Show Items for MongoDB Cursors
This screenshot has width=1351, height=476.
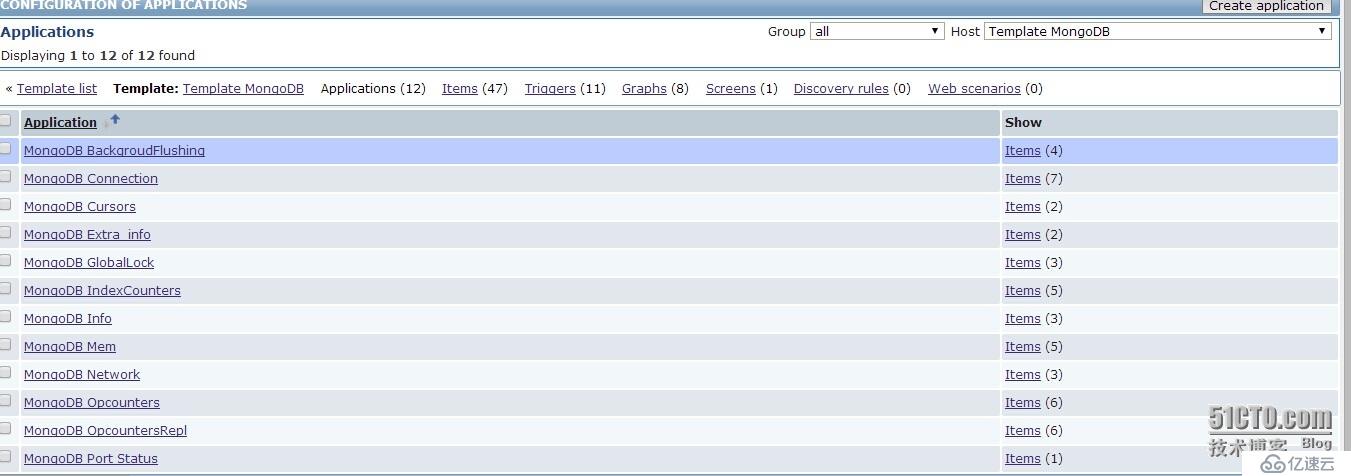coord(1023,206)
